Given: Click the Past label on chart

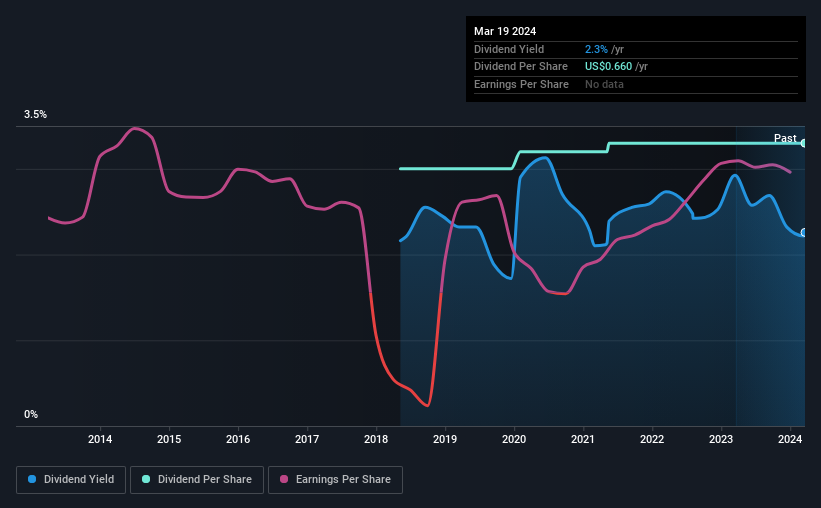Looking at the screenshot, I should click(x=785, y=138).
